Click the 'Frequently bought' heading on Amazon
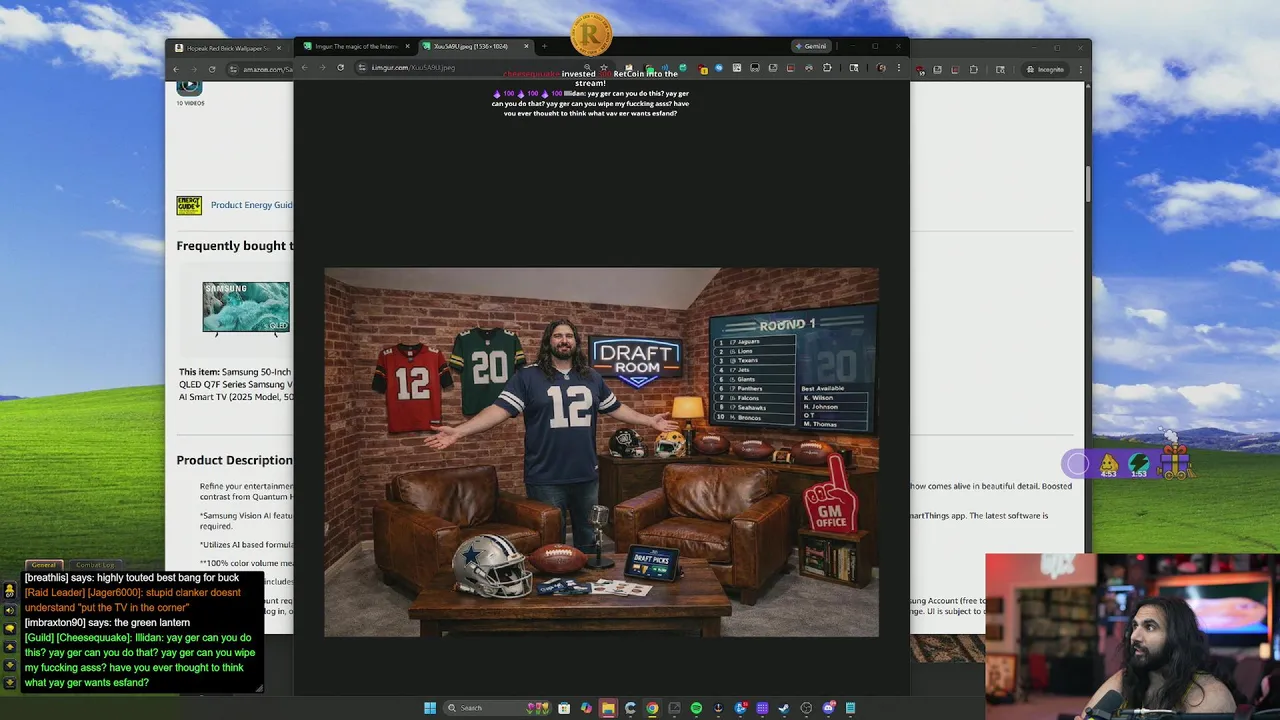 [235, 246]
